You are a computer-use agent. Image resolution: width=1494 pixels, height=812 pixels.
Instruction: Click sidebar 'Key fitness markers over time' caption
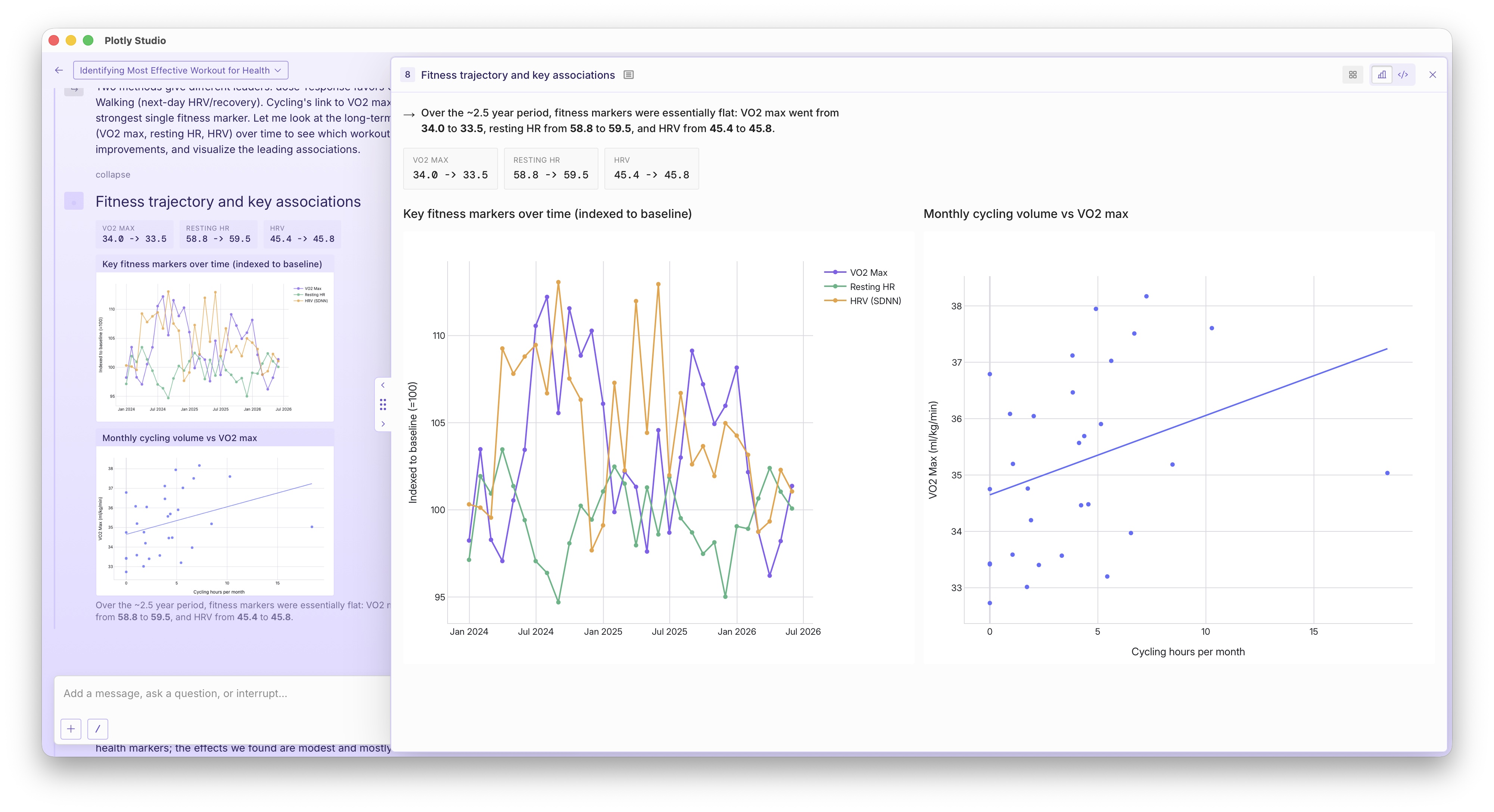pos(212,264)
